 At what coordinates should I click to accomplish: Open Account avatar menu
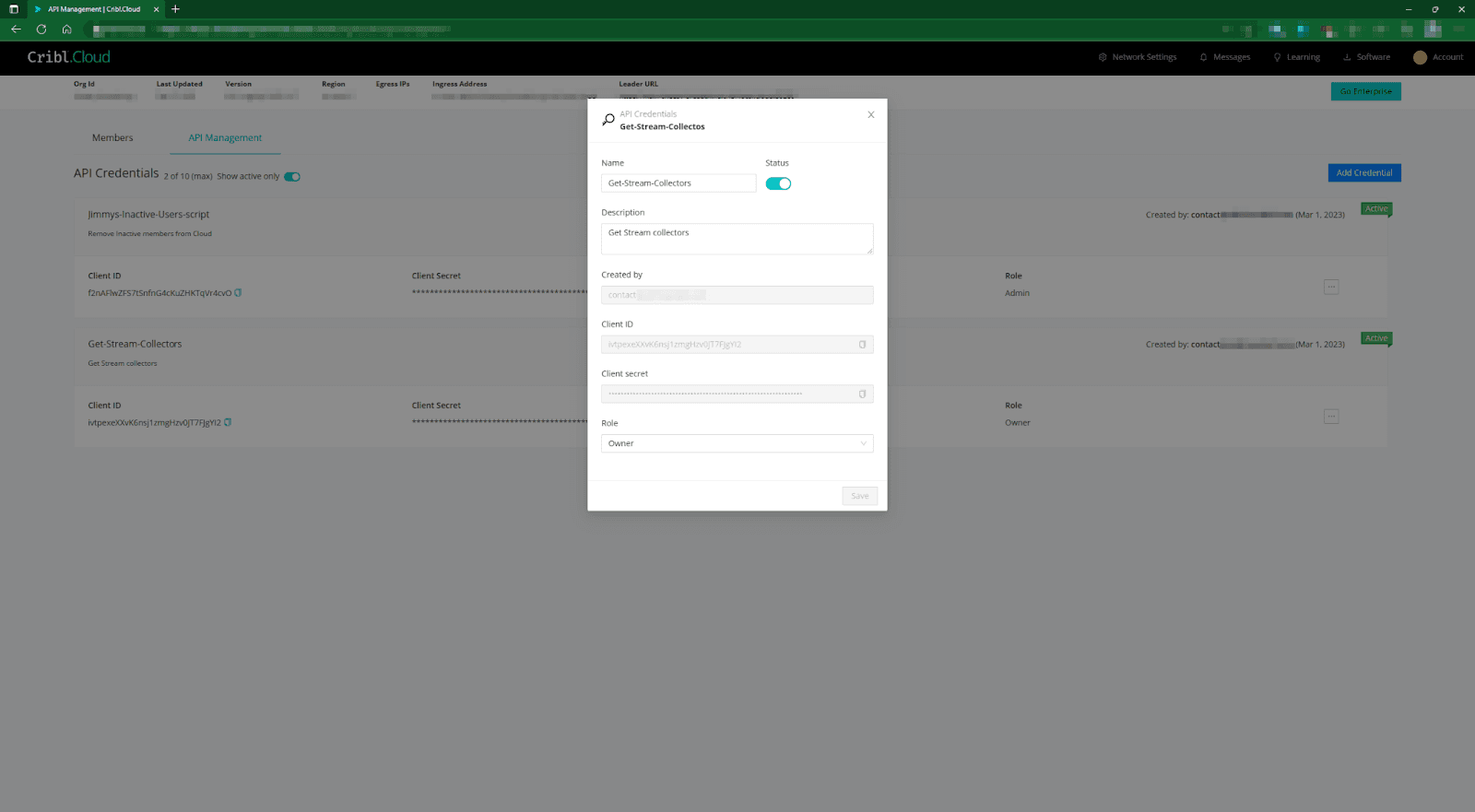[x=1420, y=57]
